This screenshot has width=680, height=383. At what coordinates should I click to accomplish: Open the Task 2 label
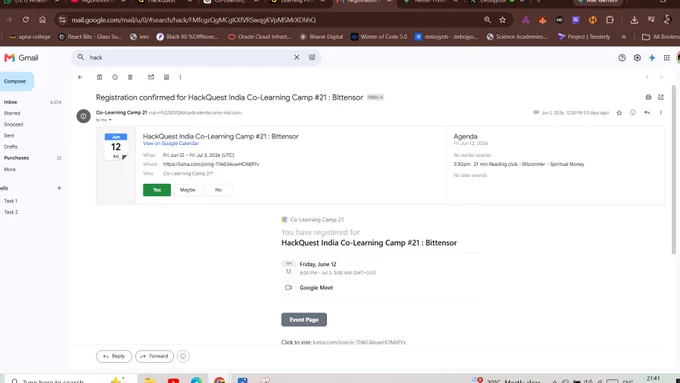click(11, 212)
